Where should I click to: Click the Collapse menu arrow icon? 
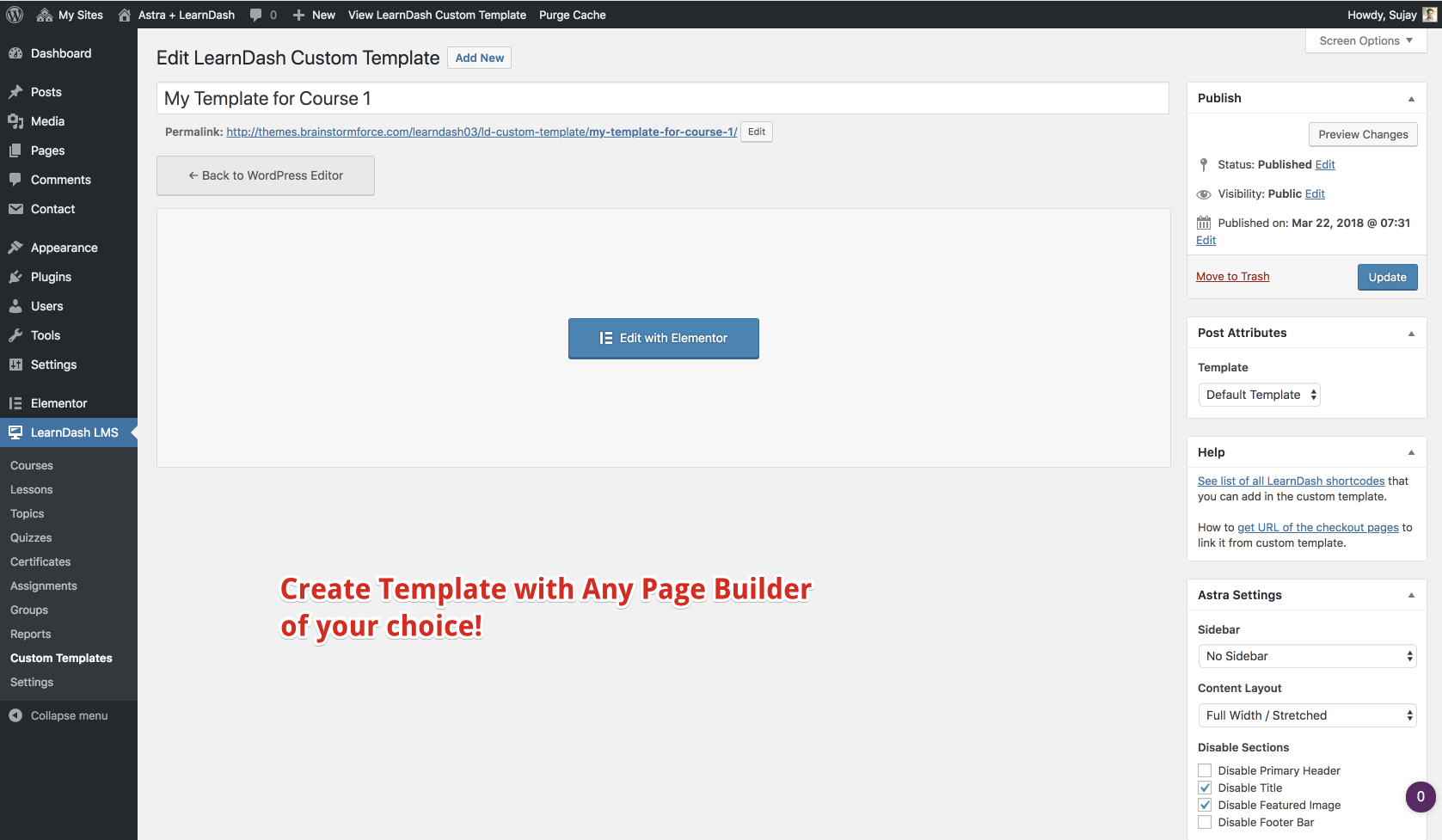point(15,715)
